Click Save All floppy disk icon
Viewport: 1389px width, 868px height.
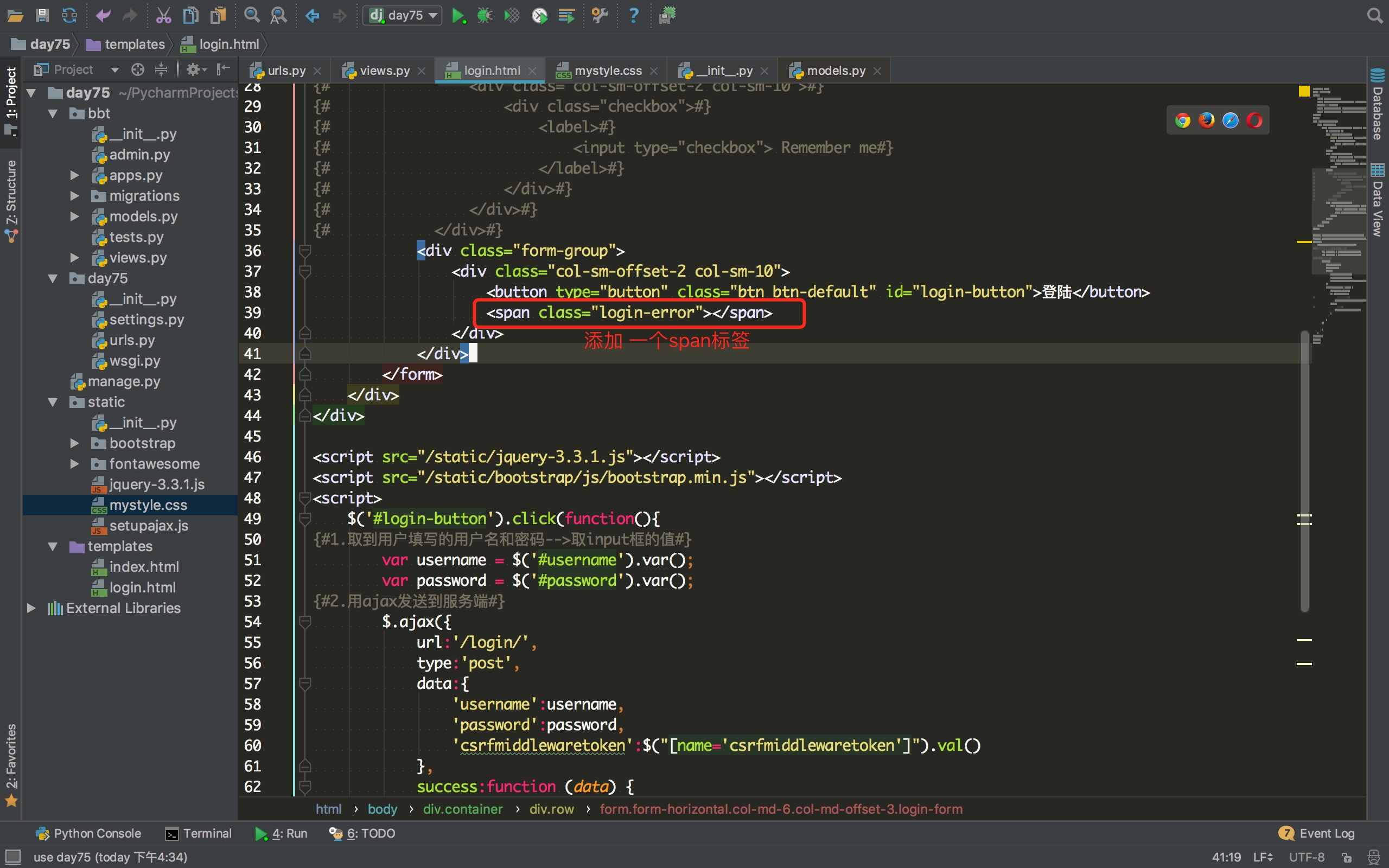click(x=42, y=16)
